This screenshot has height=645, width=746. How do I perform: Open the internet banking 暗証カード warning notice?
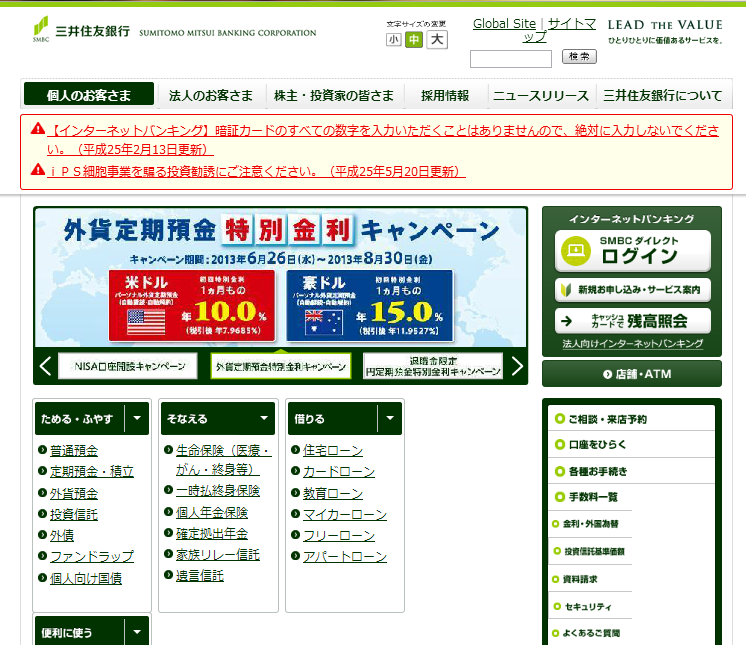pos(383,139)
